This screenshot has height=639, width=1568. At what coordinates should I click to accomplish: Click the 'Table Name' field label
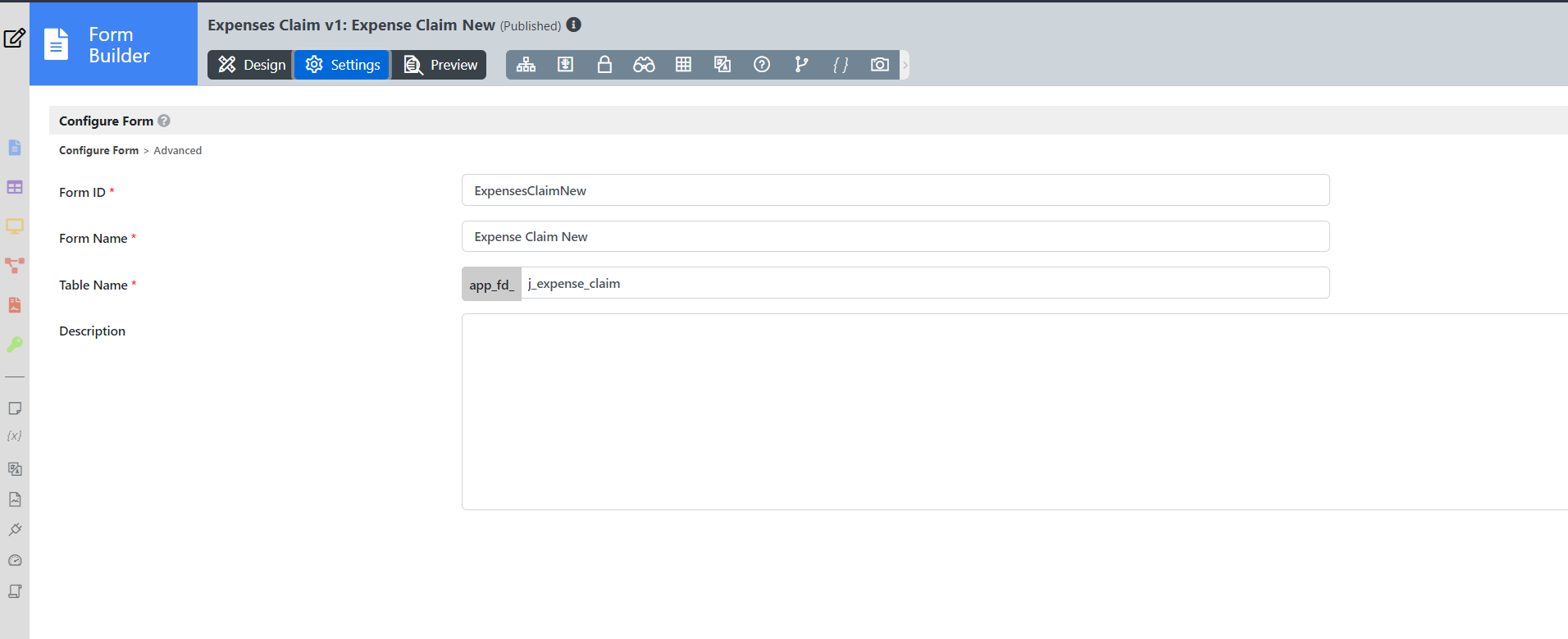click(93, 285)
